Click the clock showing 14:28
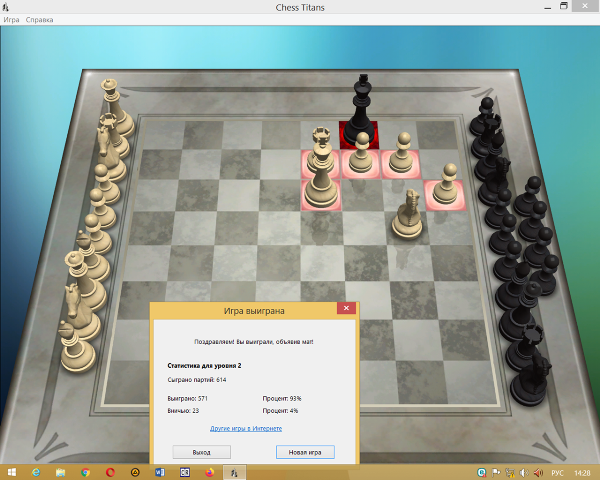Image resolution: width=600 pixels, height=480 pixels. [582, 472]
